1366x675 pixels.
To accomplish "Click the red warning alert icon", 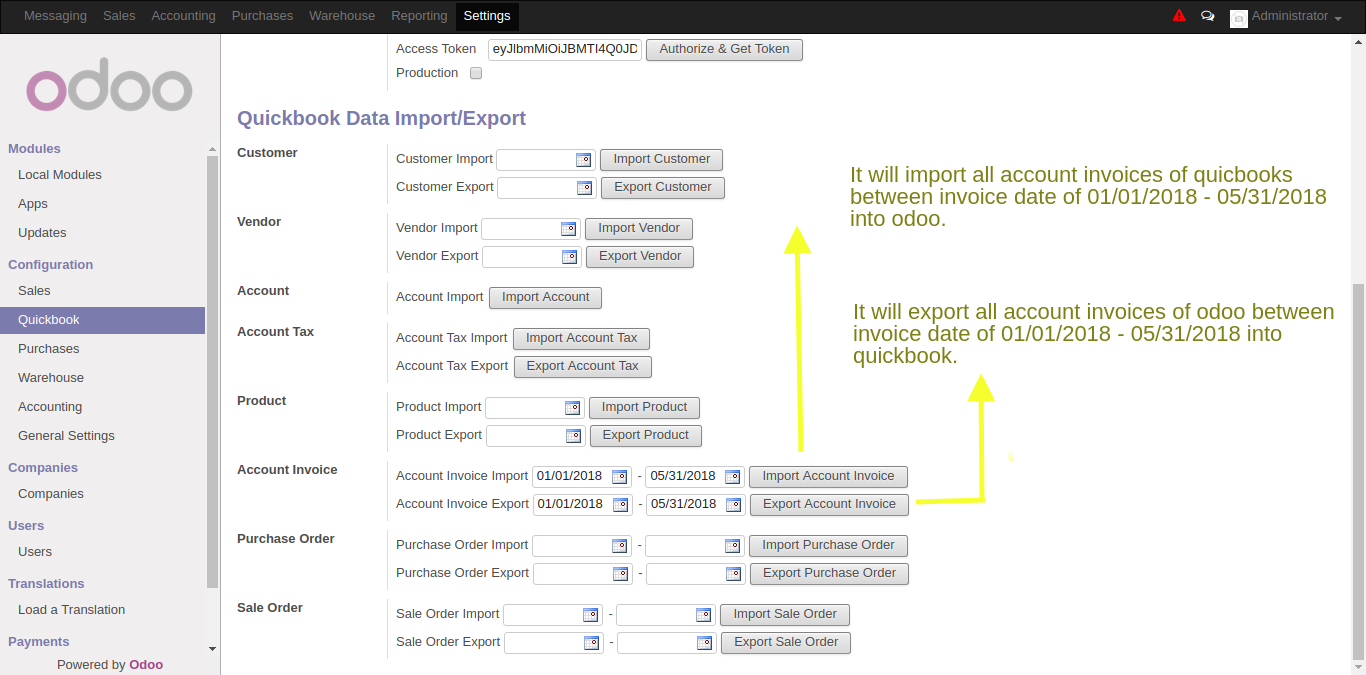I will 1179,16.
